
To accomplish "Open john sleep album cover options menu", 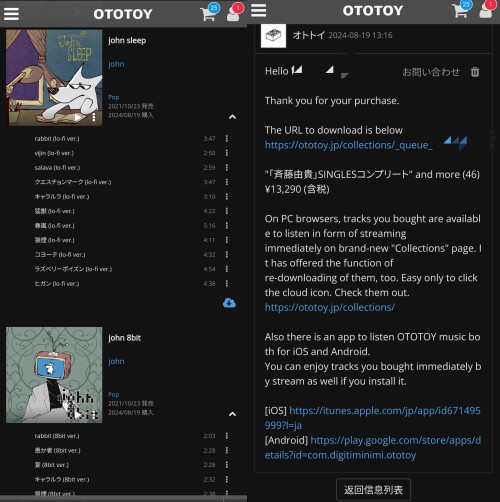I will pos(94,117).
